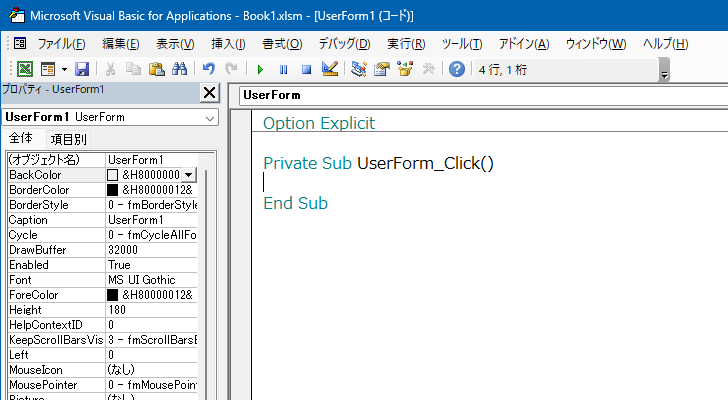Open the ウィンドウ(W) menu
Viewport: 728px width, 400px height.
pos(596,44)
